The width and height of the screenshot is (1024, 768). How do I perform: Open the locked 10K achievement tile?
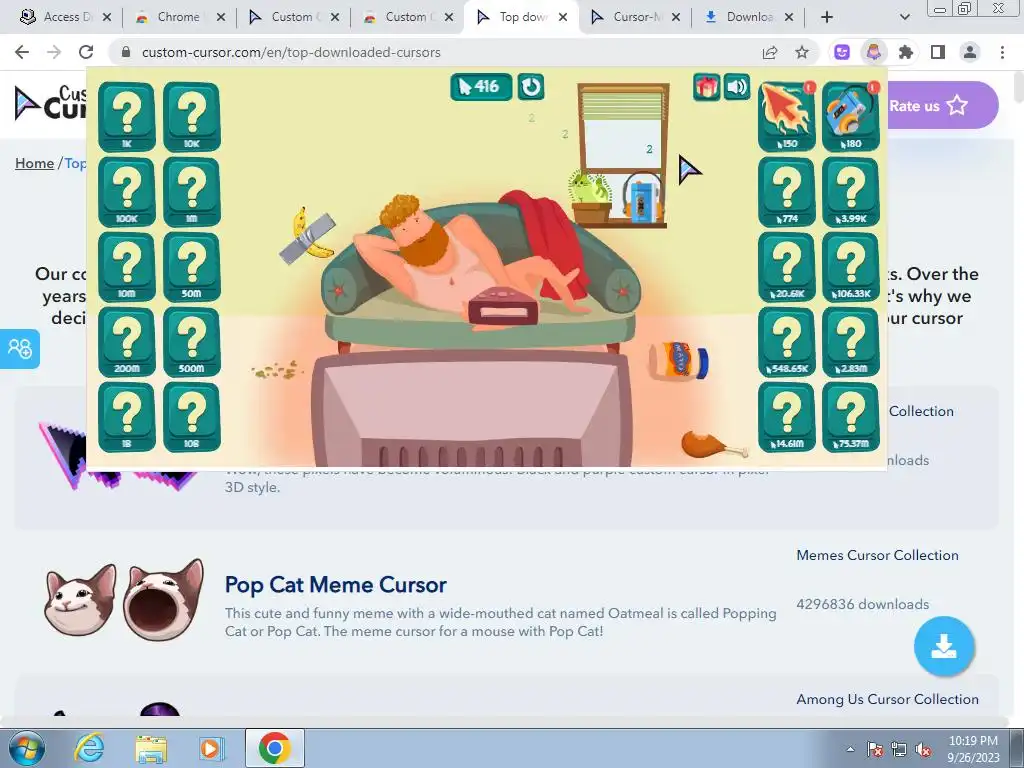[191, 117]
